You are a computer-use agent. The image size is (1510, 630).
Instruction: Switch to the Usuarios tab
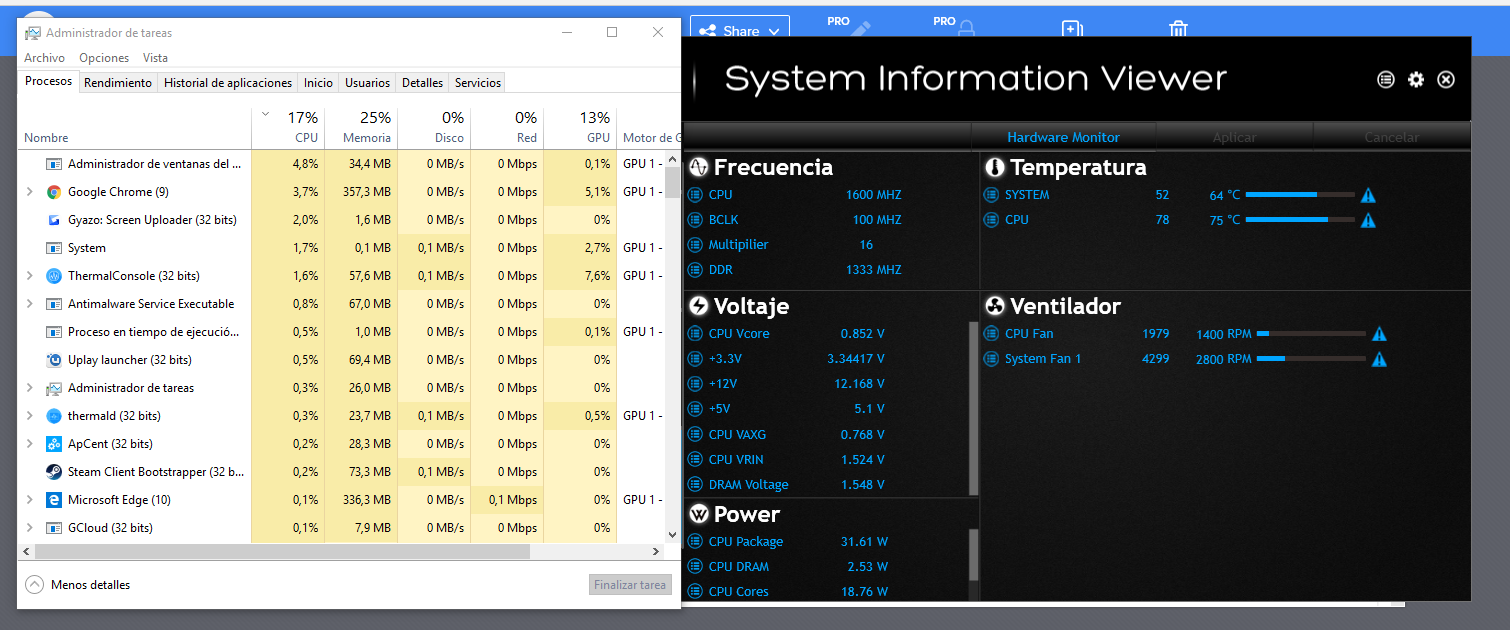click(367, 83)
